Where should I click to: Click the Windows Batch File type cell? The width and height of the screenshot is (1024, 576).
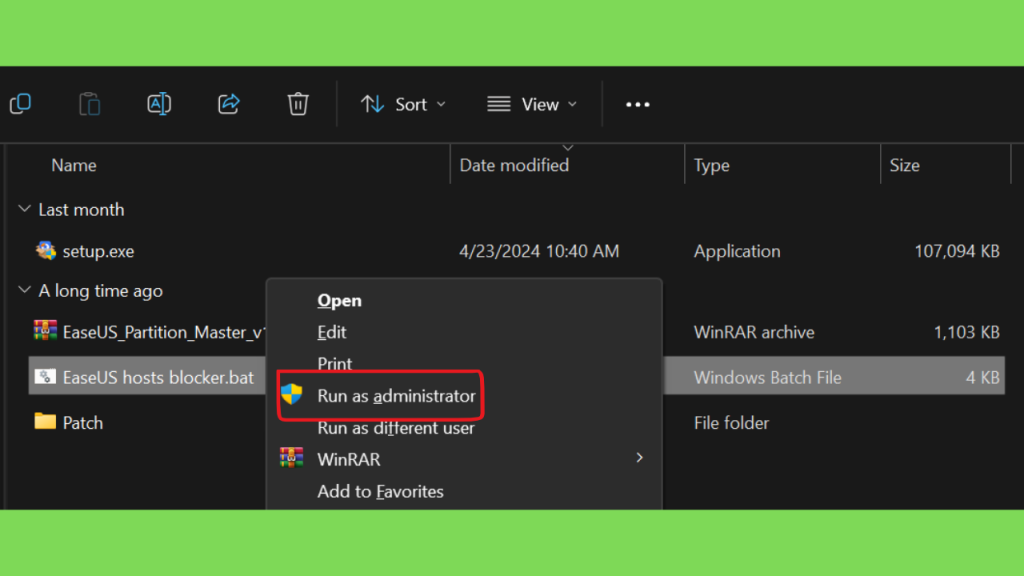[x=767, y=377]
